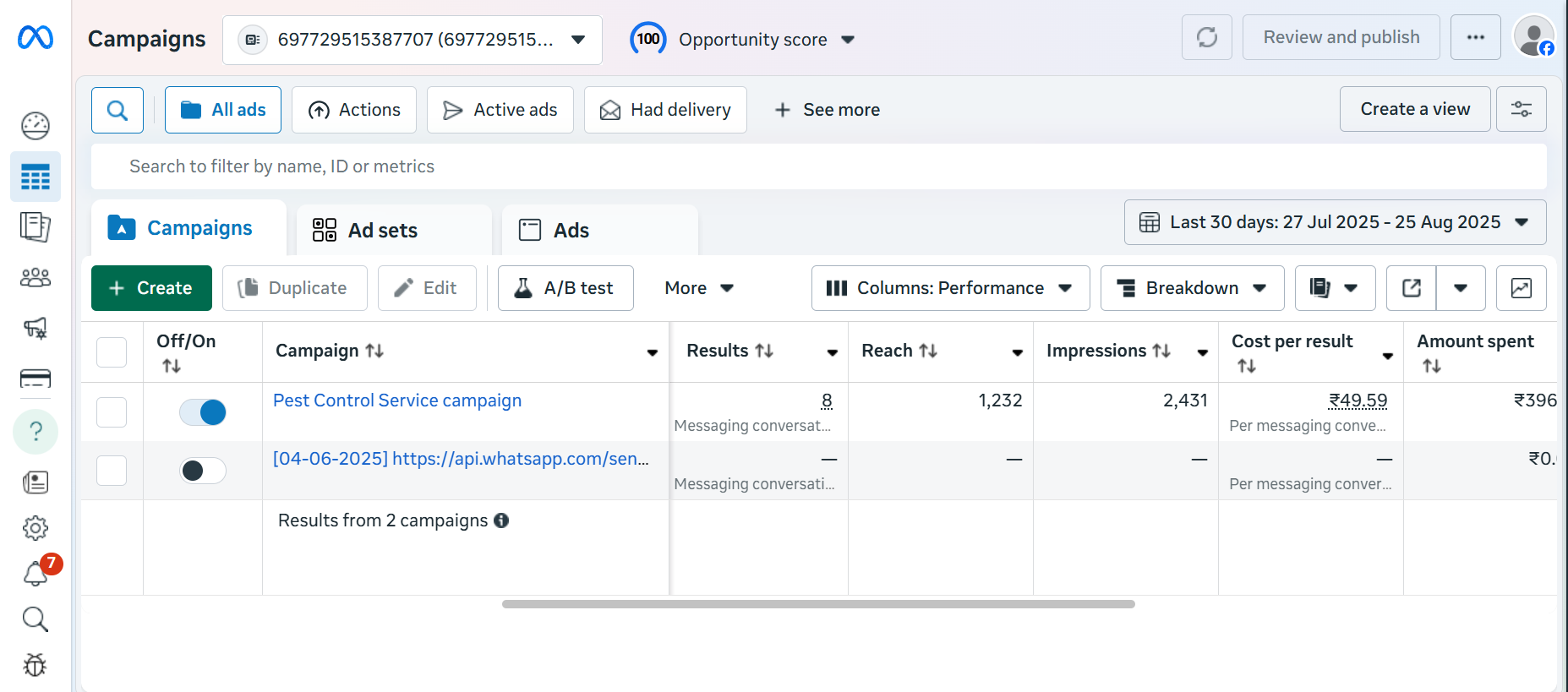This screenshot has width=1568, height=692.
Task: Open the Audiences people icon in sidebar
Action: tap(36, 277)
